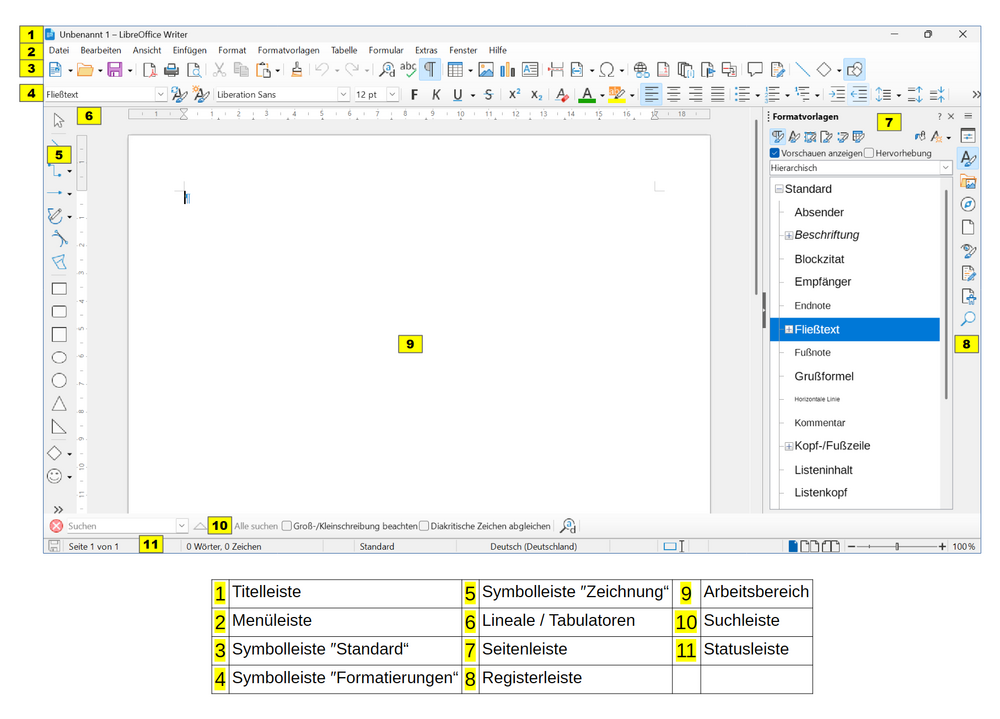This screenshot has width=1000, height=719.
Task: Export document as PDF icon
Action: [149, 70]
